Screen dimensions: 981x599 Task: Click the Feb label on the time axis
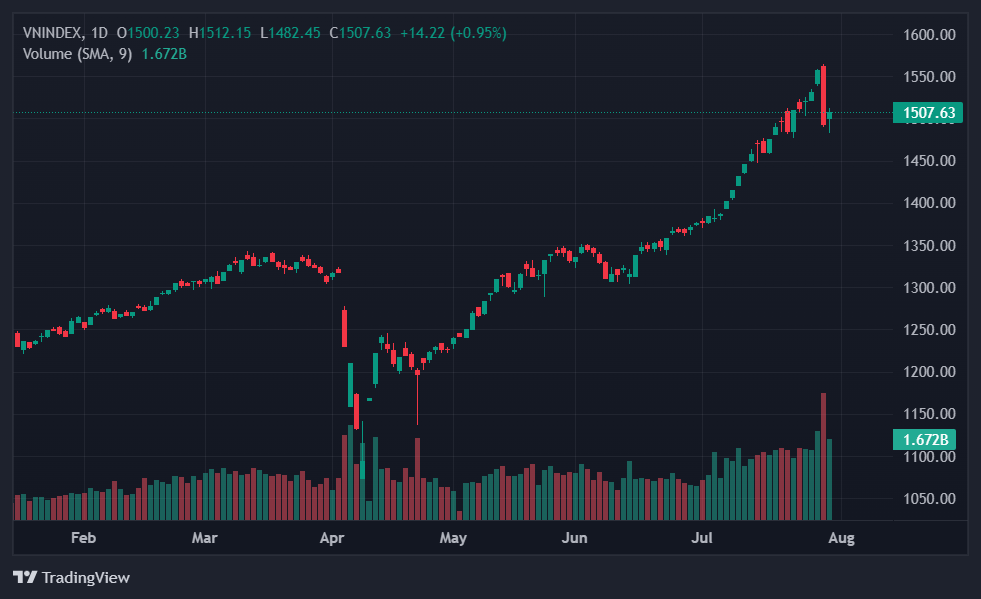click(x=83, y=538)
